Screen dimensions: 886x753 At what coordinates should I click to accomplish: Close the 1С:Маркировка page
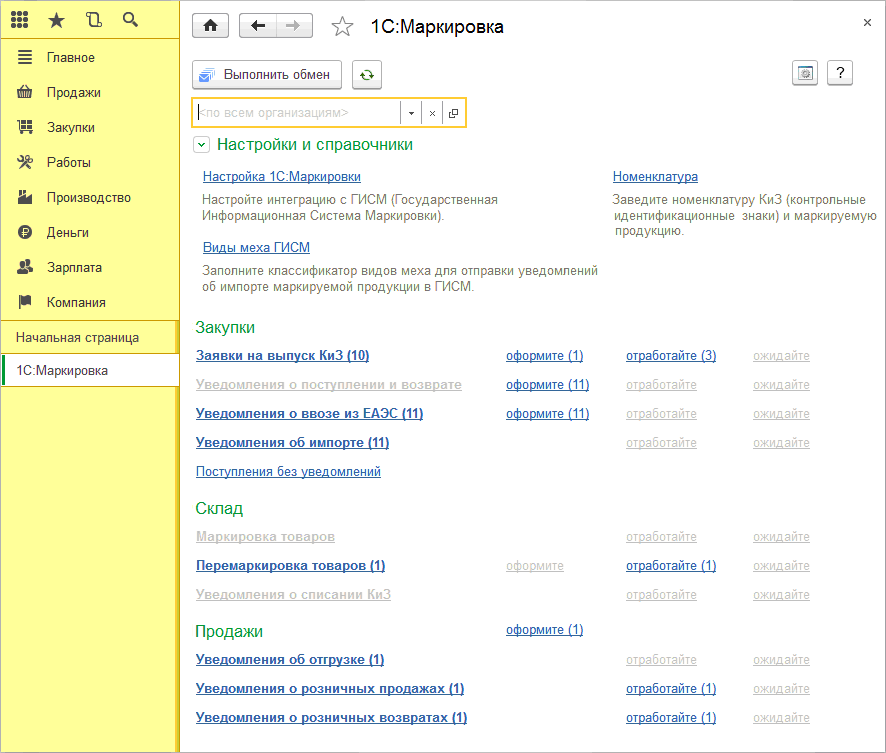tap(867, 23)
